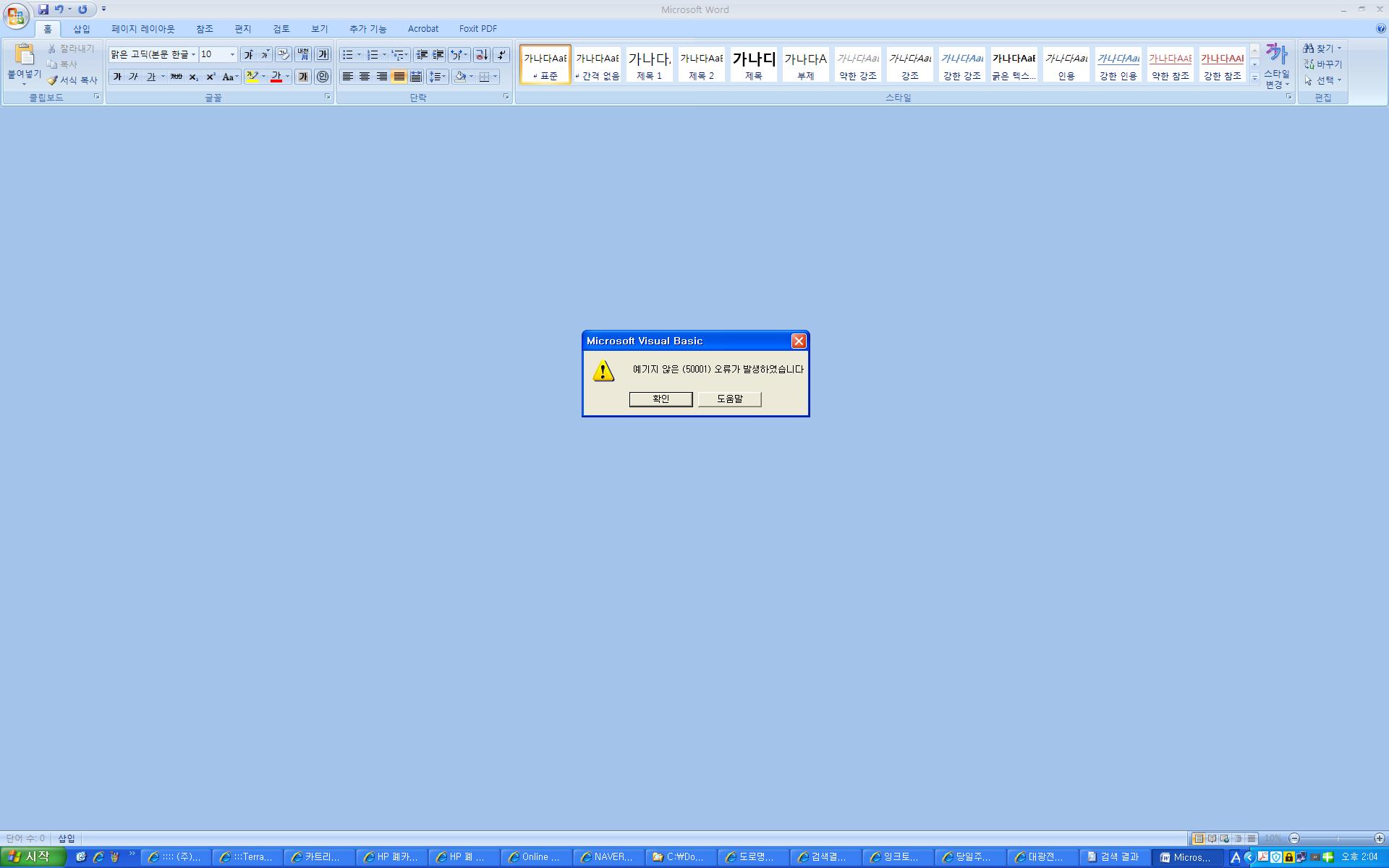
Task: Select justify alignment
Action: click(x=399, y=77)
